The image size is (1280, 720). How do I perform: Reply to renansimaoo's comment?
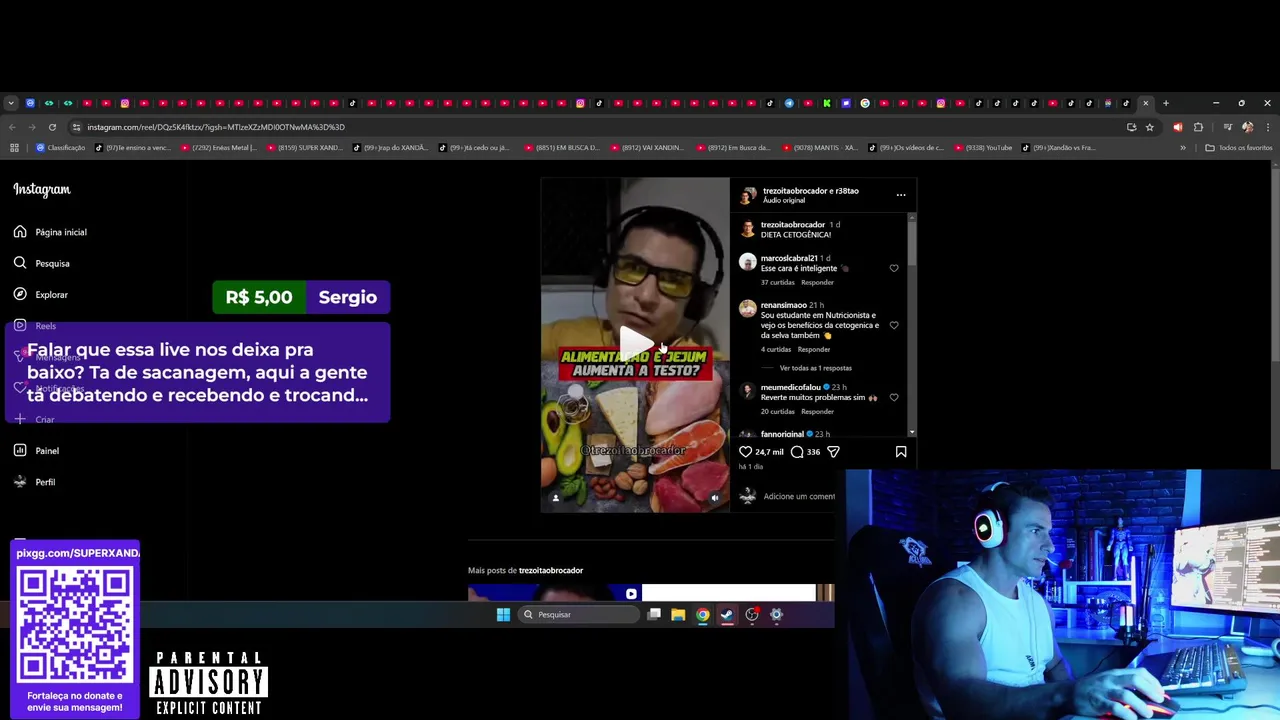(814, 349)
